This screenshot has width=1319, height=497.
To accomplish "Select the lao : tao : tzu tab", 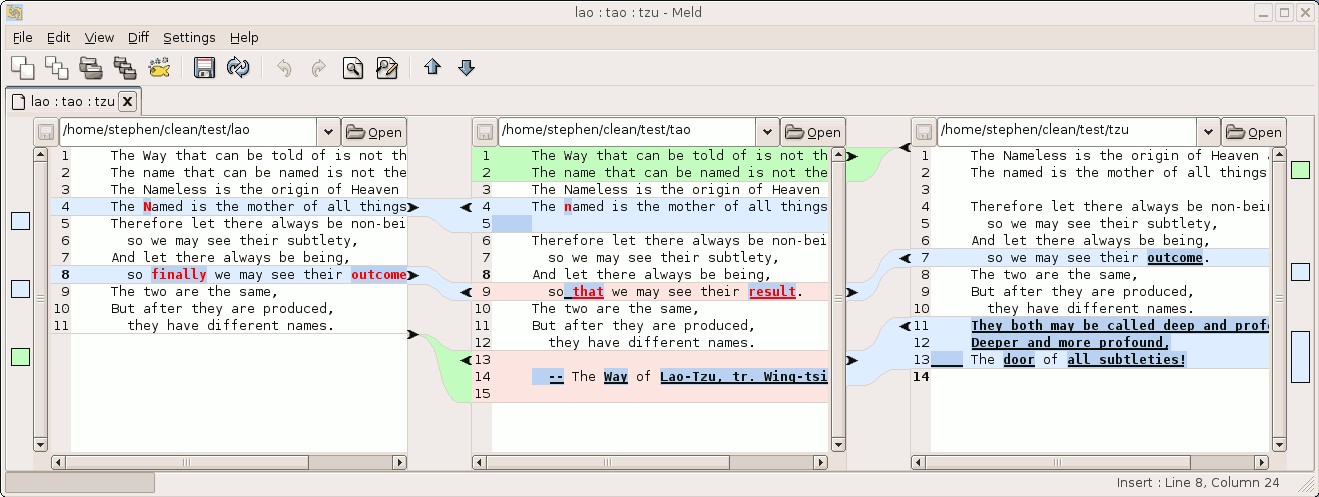I will point(73,101).
